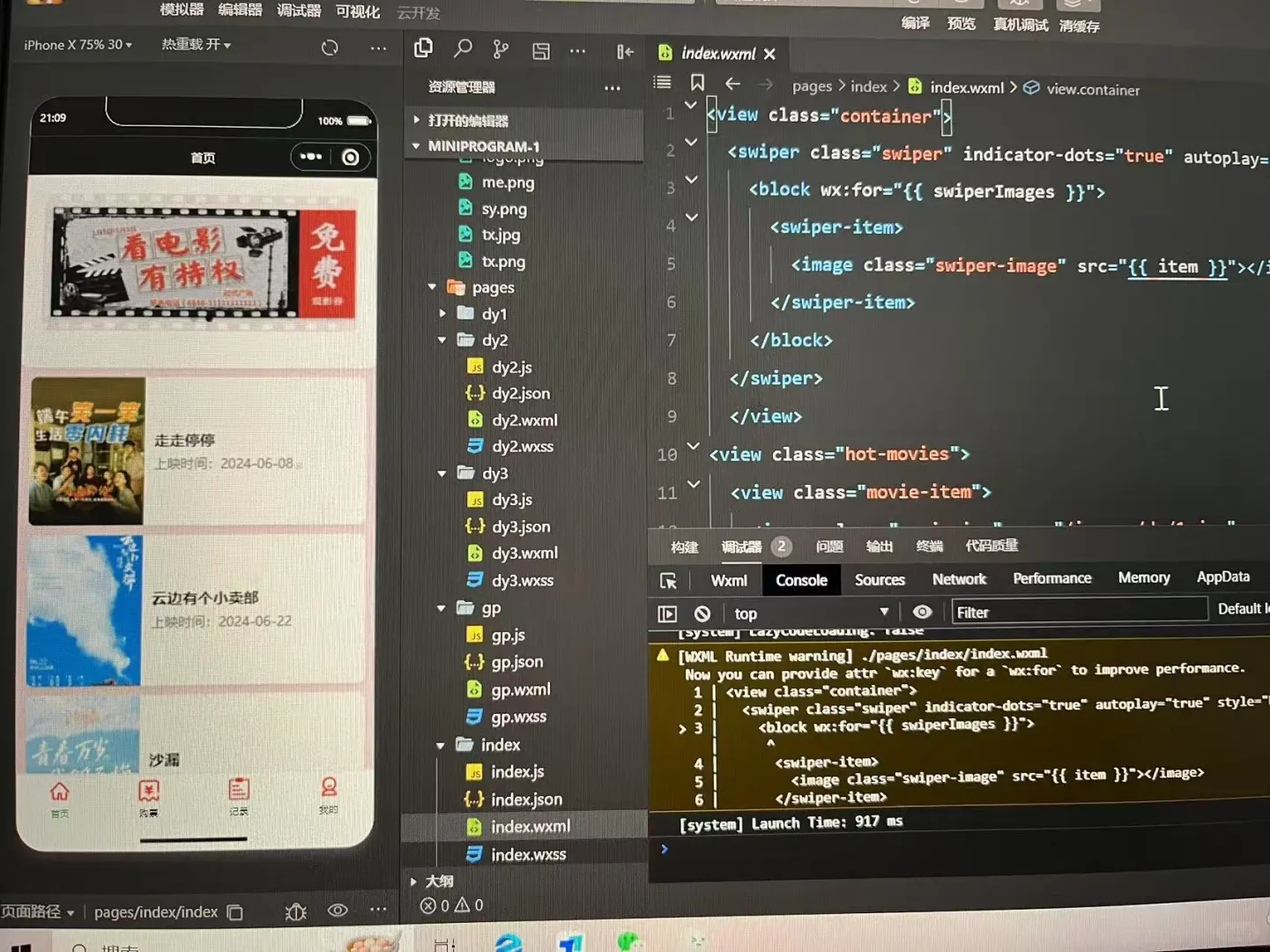Open dy3.wxss in the file tree
1270x952 pixels.
pos(522,581)
